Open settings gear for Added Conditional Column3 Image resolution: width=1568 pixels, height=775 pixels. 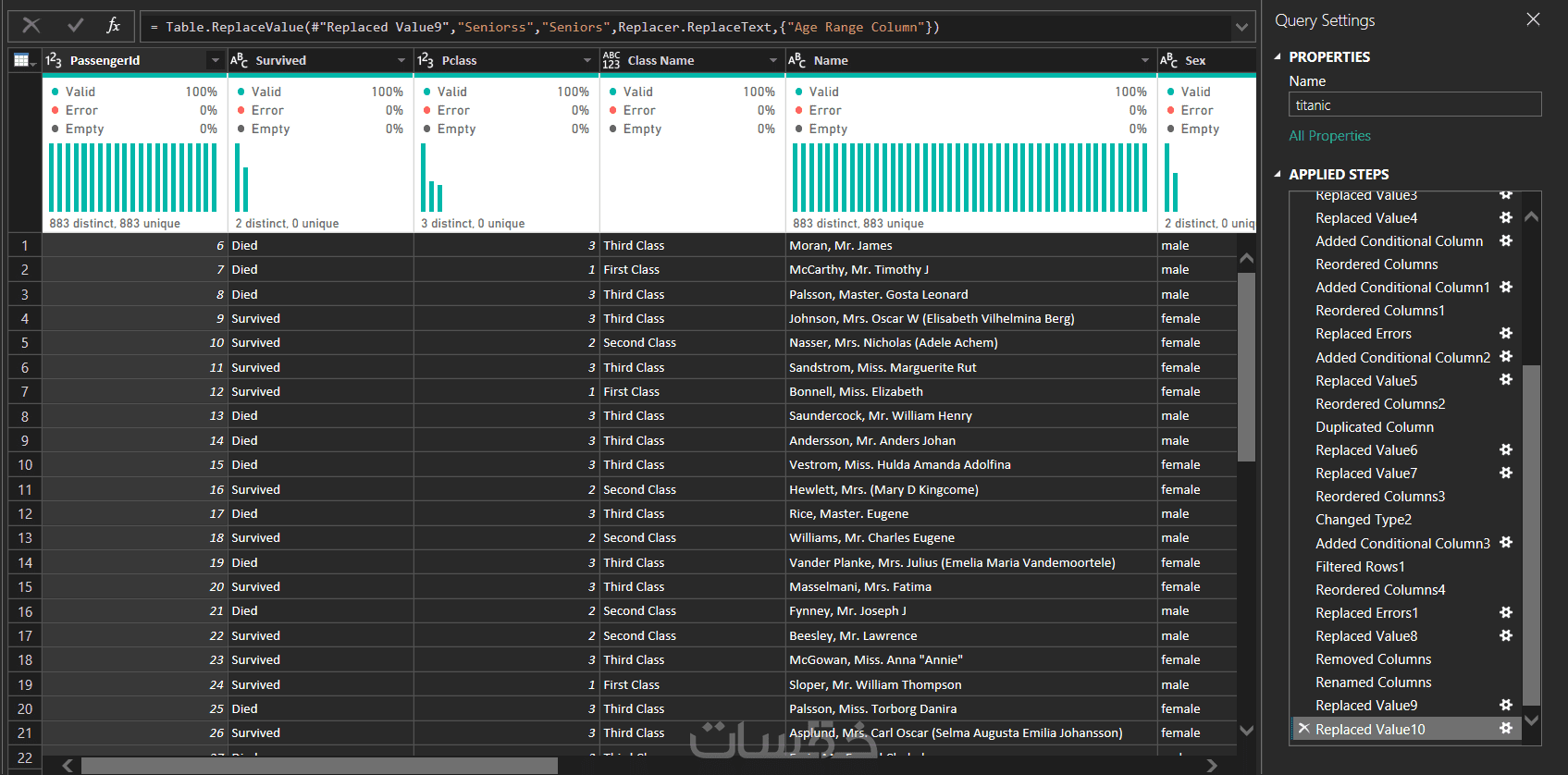(1506, 542)
